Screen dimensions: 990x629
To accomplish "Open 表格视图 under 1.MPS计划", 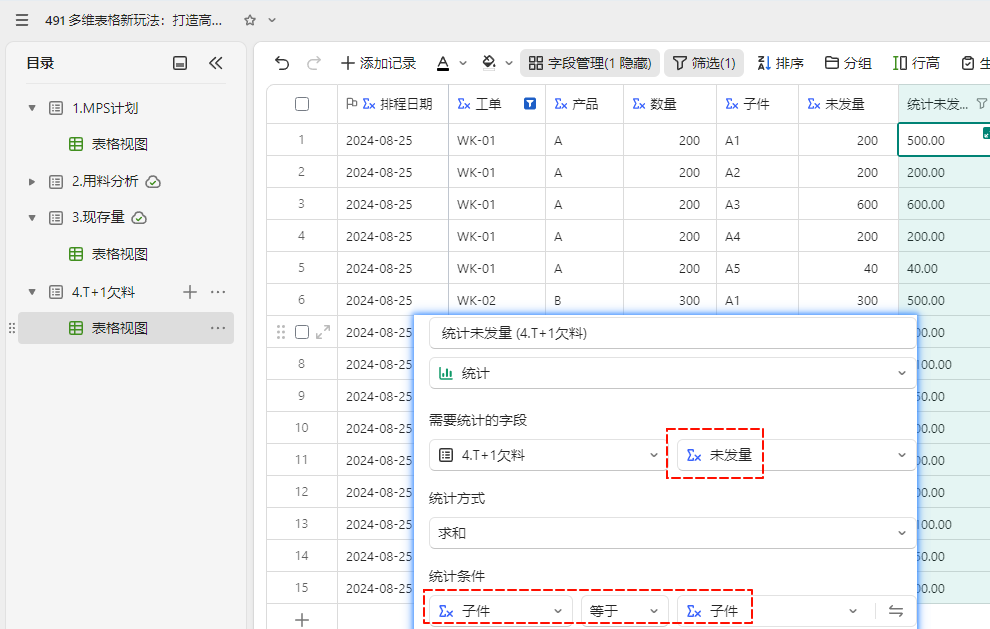I will pyautogui.click(x=119, y=144).
